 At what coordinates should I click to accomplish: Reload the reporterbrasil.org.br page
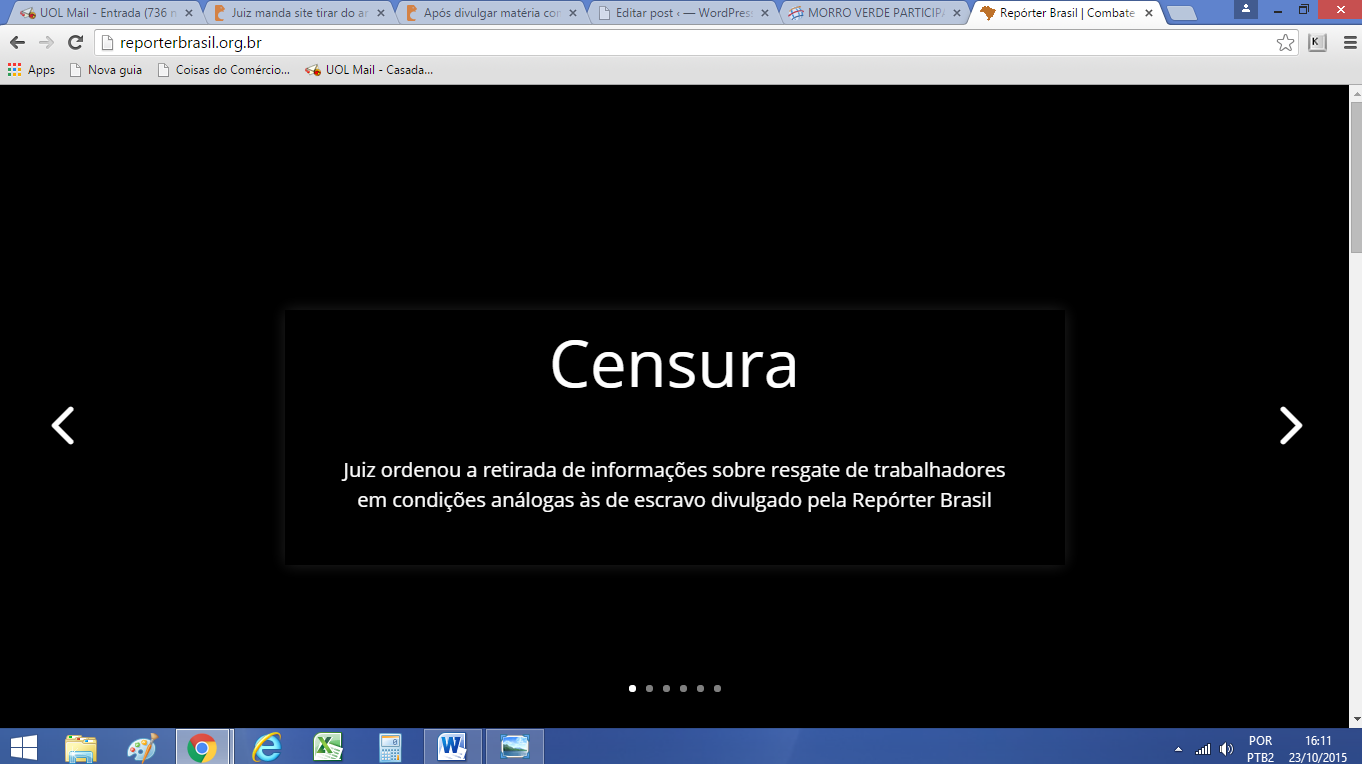(75, 43)
